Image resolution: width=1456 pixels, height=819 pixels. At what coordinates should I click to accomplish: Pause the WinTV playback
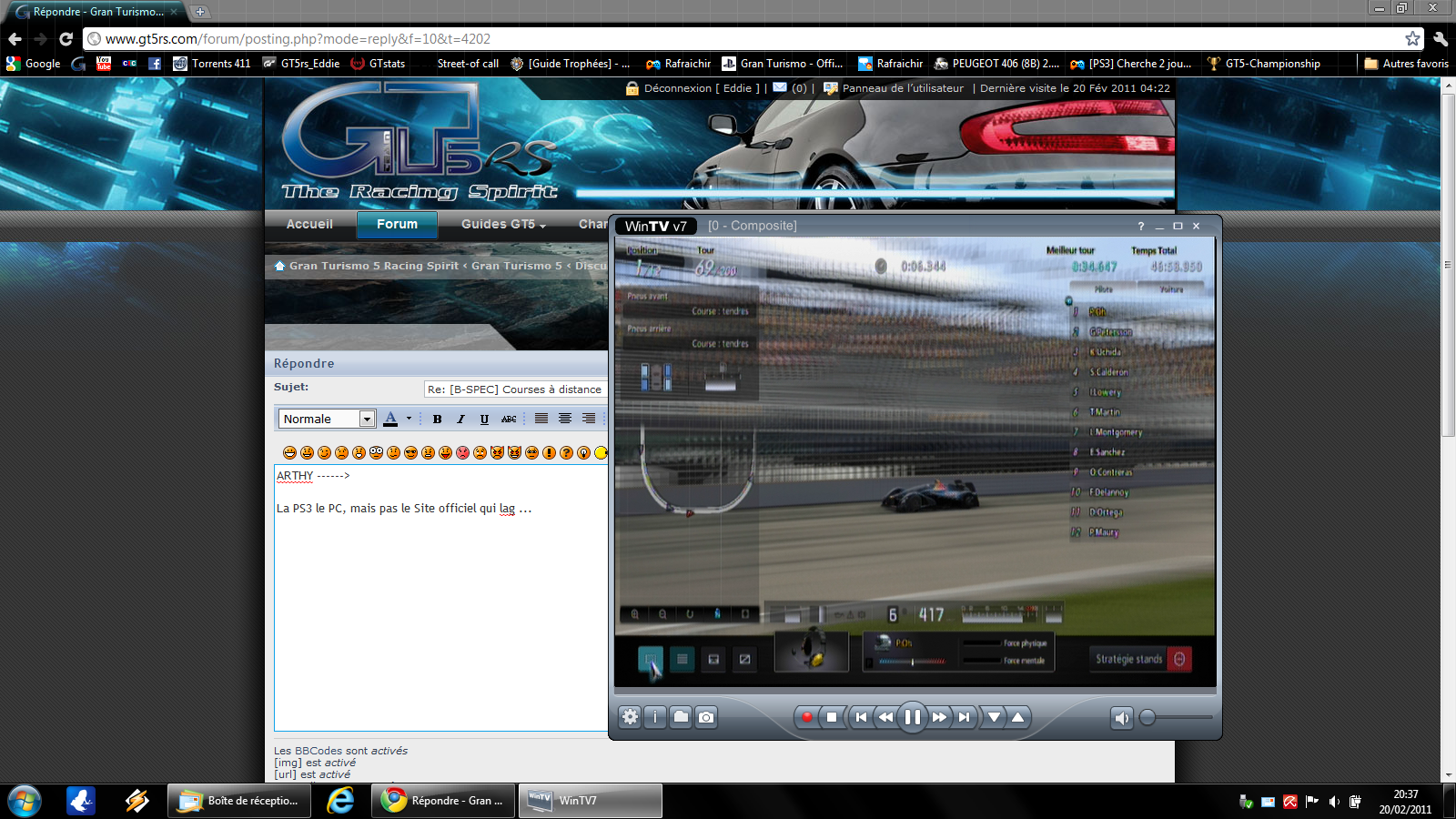click(912, 717)
